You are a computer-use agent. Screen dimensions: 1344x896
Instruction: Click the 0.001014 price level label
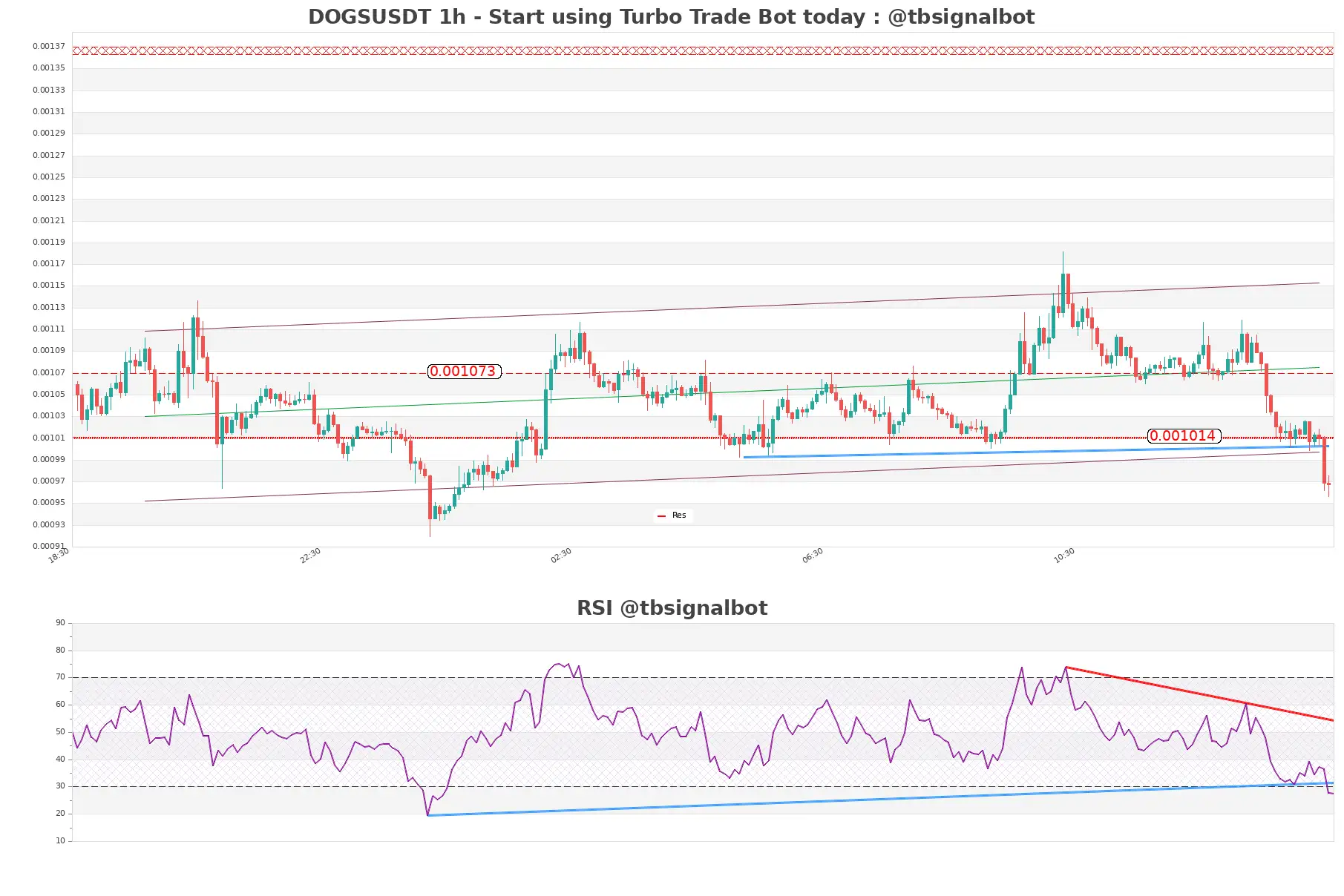[x=1184, y=436]
